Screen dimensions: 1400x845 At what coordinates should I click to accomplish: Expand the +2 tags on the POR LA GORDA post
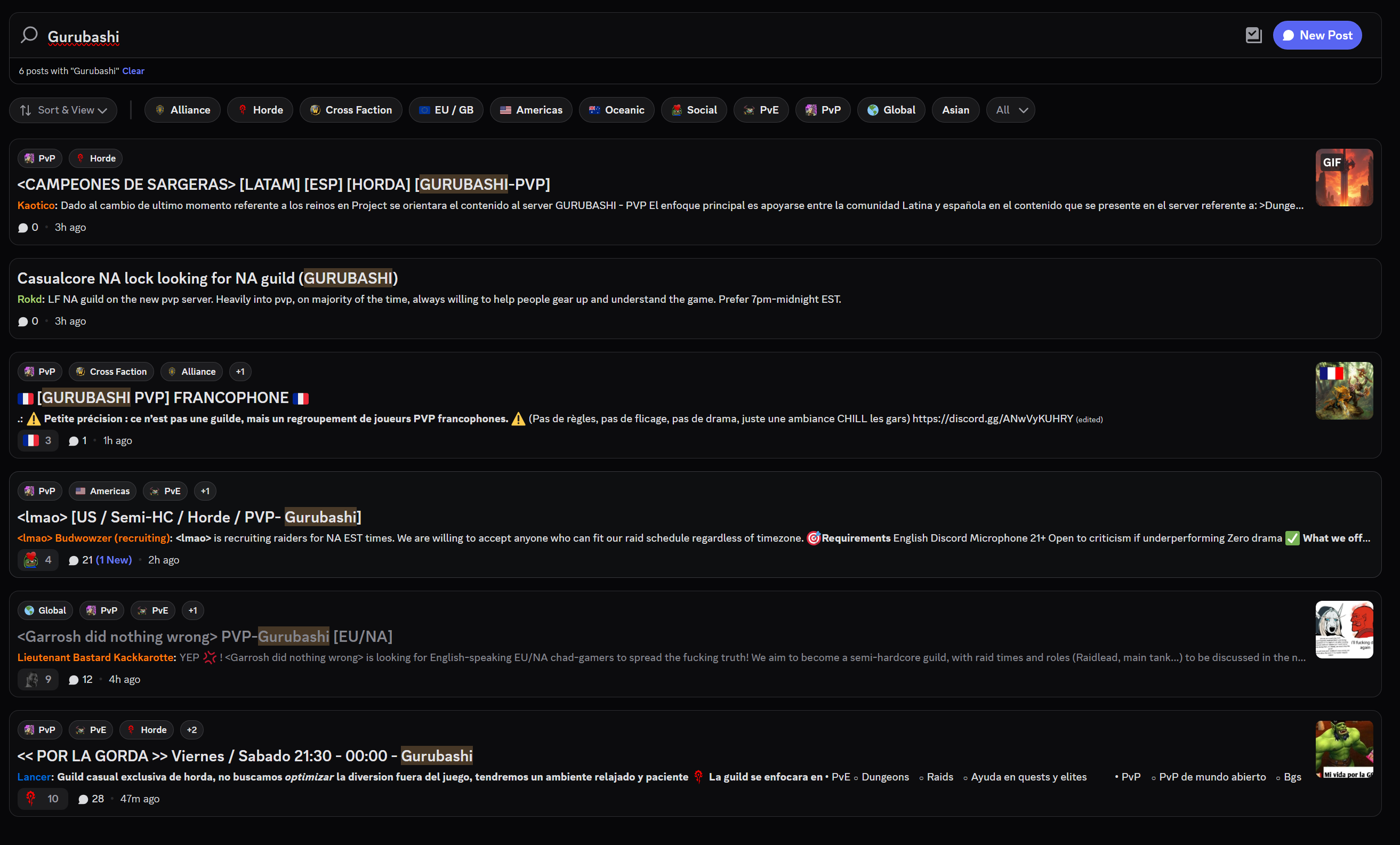point(191,730)
